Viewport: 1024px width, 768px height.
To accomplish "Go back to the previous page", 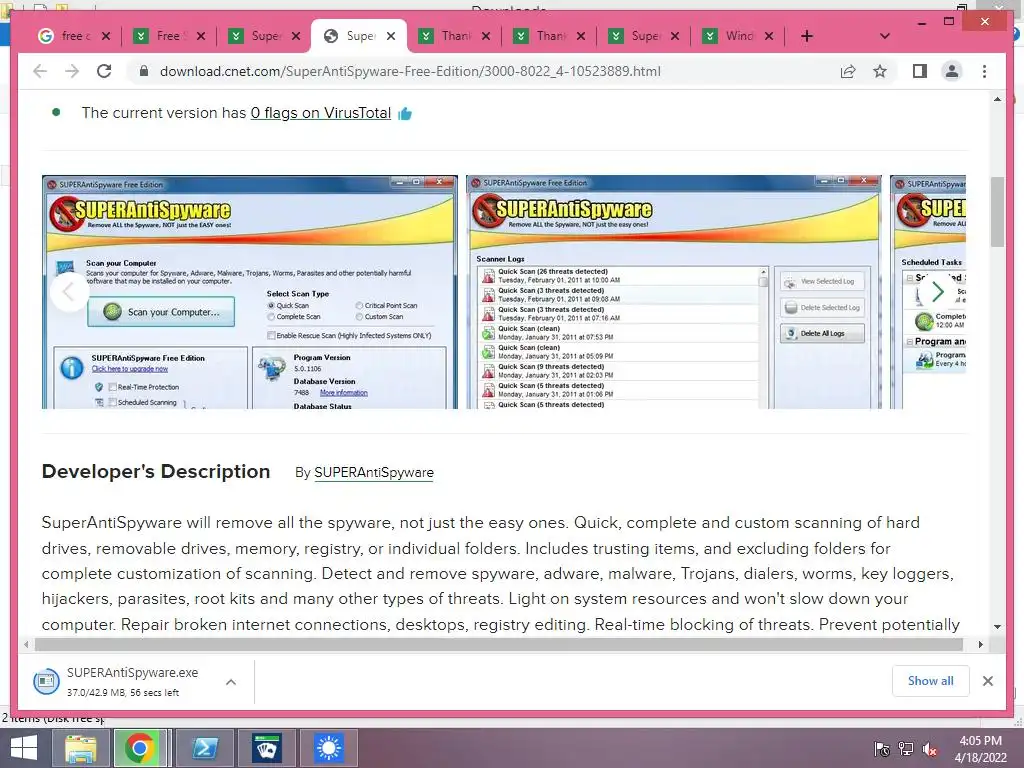I will tap(40, 71).
